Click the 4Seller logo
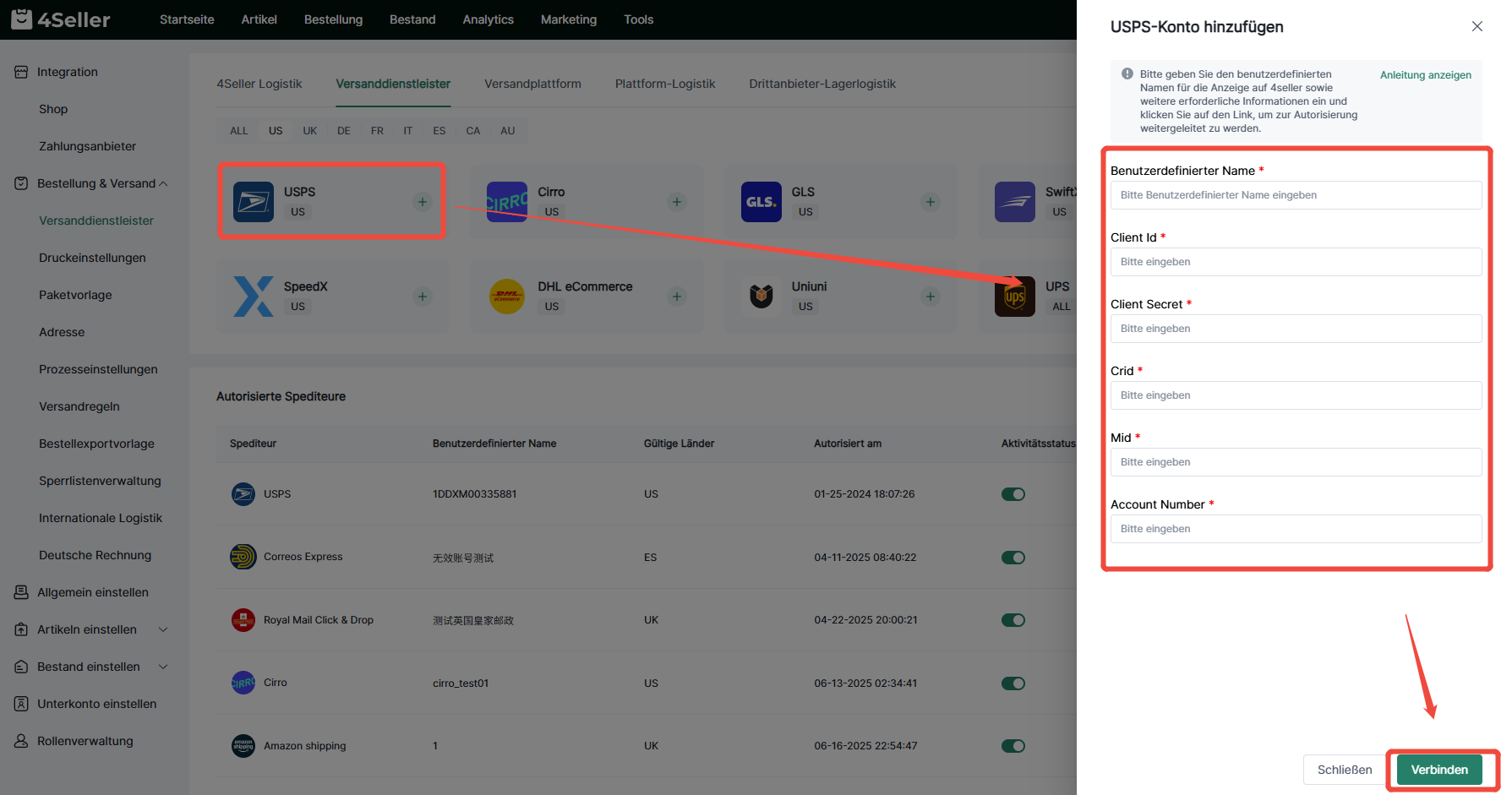1512x795 pixels. (60, 19)
